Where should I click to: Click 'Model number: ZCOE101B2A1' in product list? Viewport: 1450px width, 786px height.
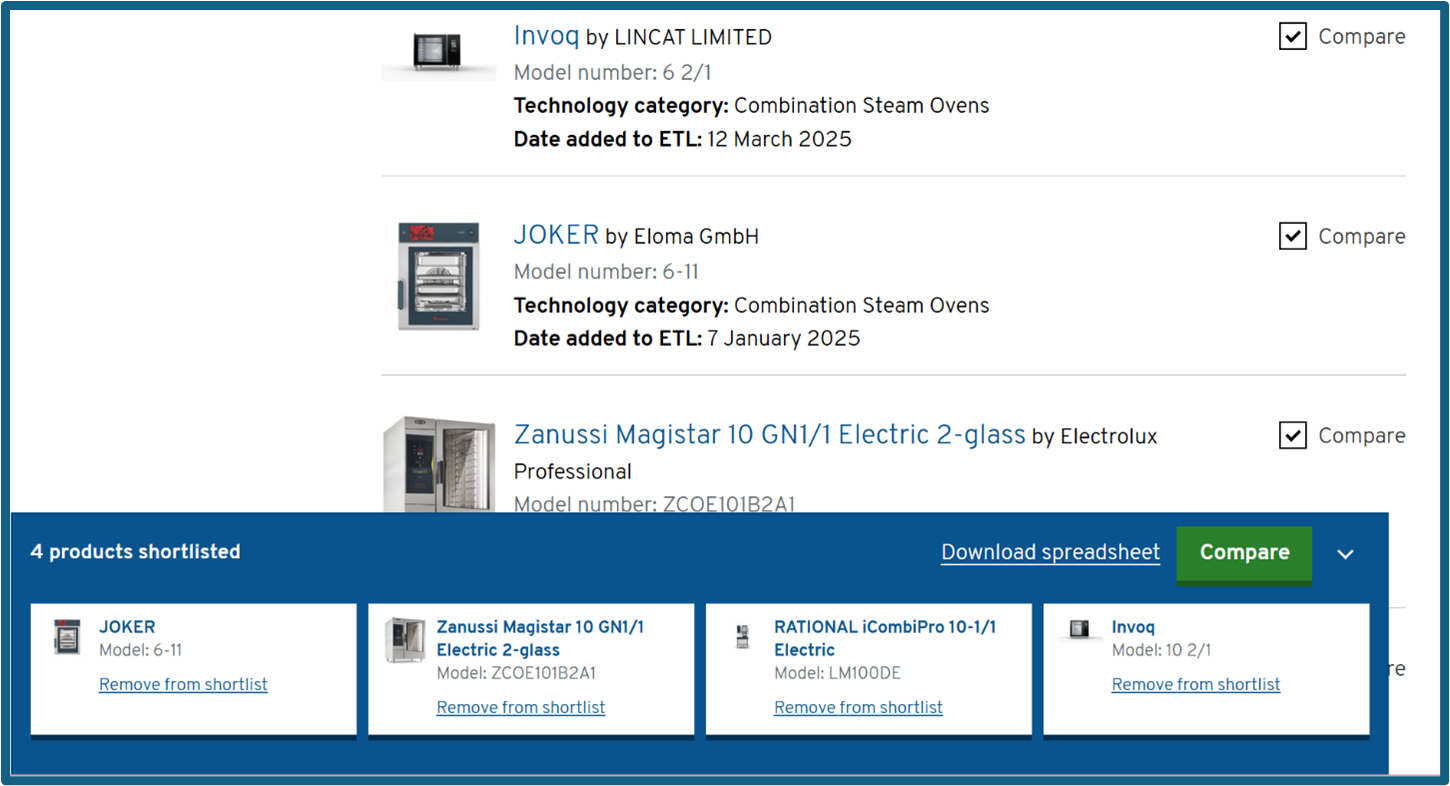654,504
